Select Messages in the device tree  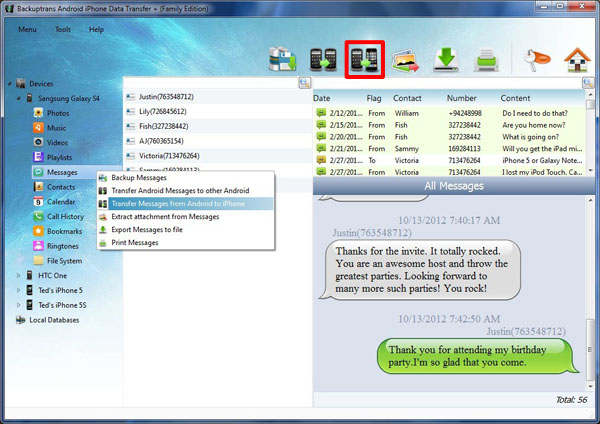click(62, 172)
